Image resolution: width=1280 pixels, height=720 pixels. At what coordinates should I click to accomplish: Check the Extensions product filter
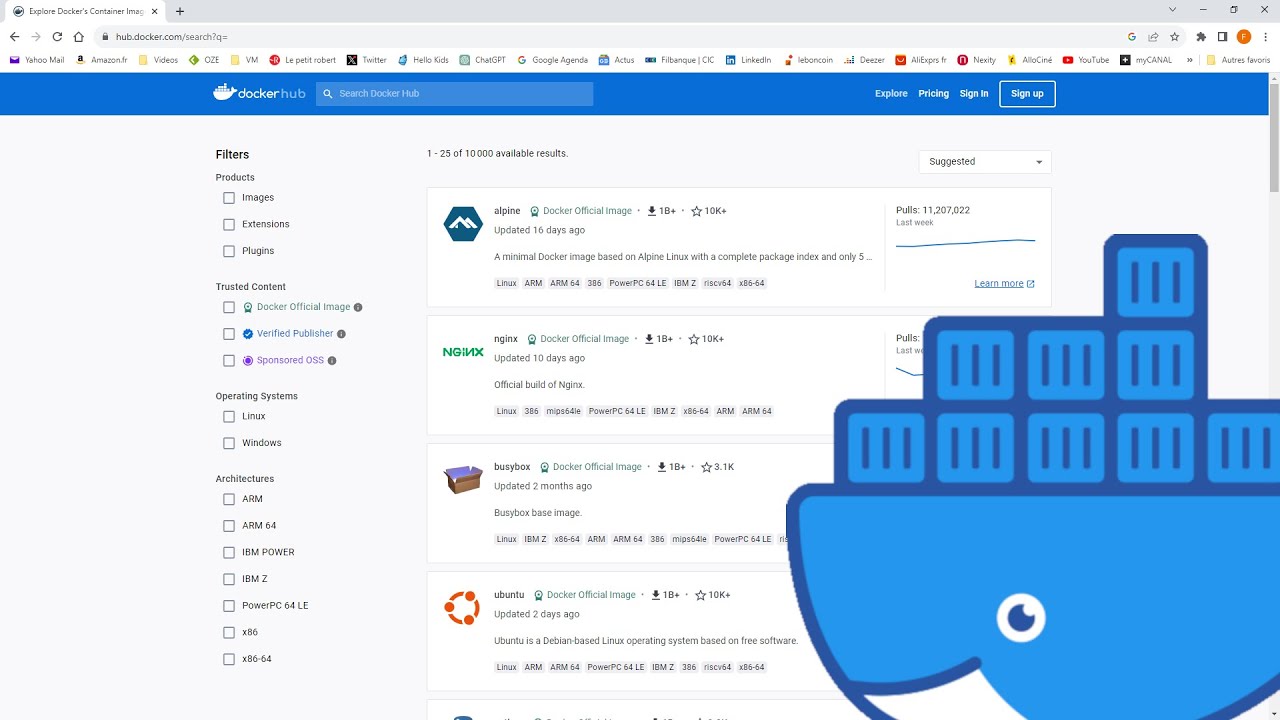(x=229, y=225)
